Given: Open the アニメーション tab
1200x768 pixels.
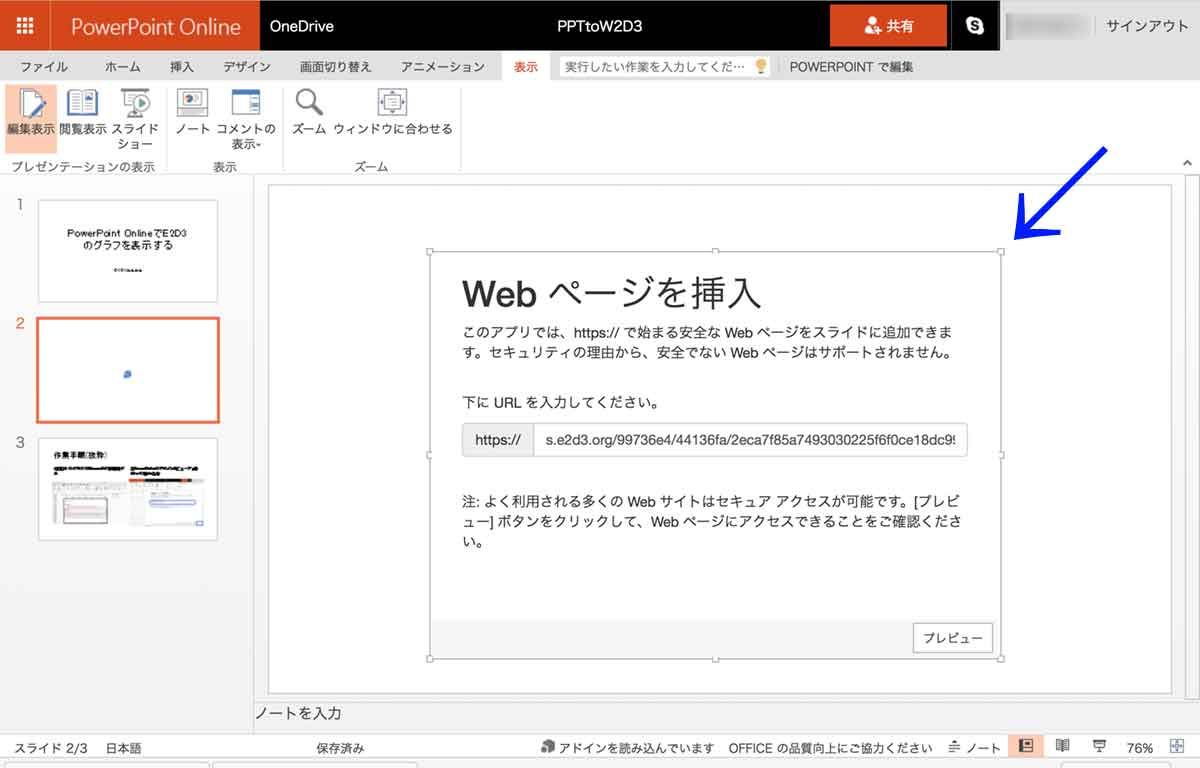Looking at the screenshot, I should click(x=443, y=67).
